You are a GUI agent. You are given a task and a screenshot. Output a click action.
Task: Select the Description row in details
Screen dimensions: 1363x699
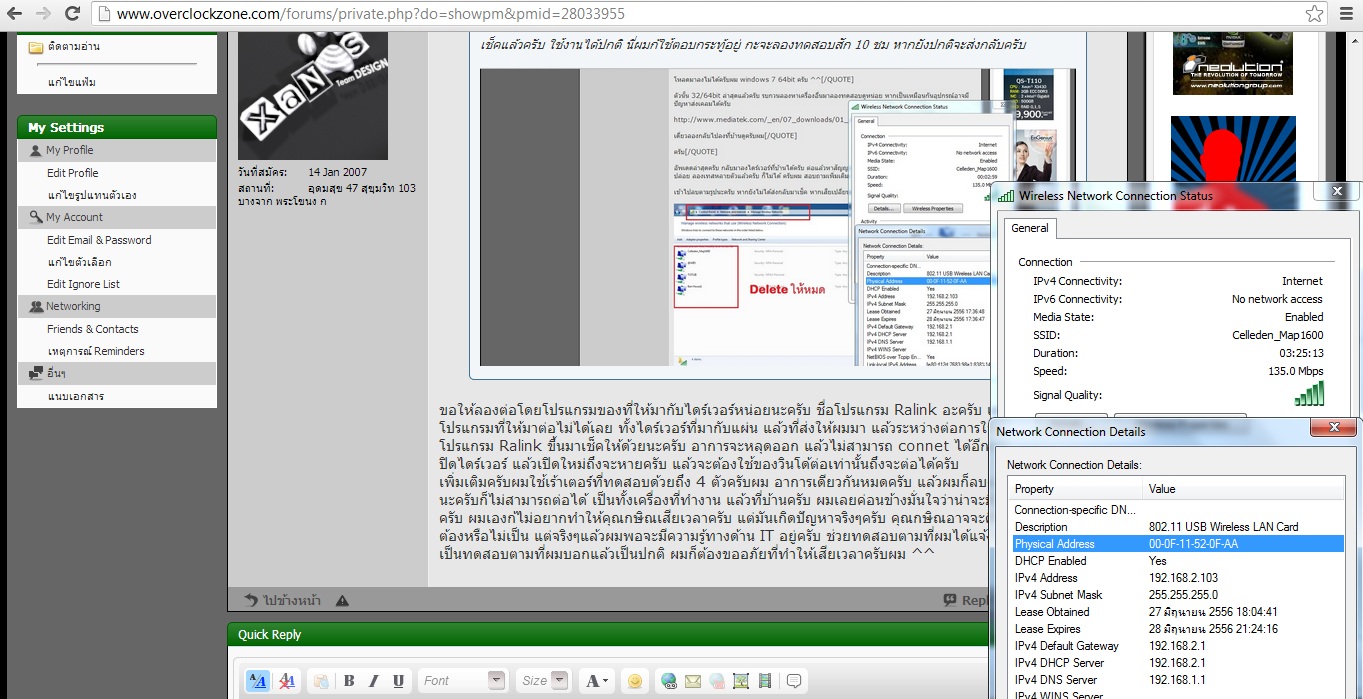[x=1178, y=527]
